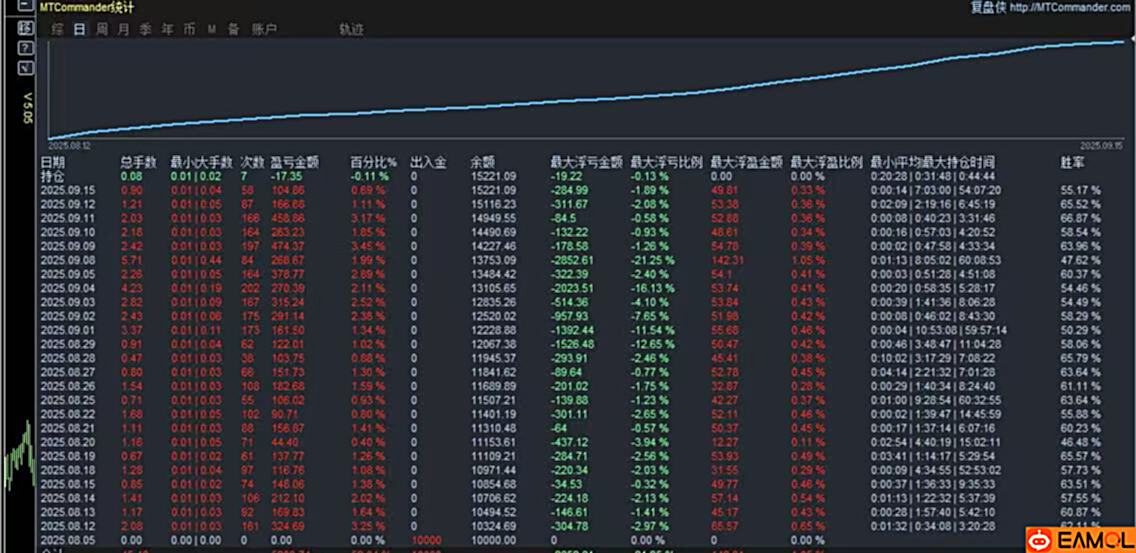Select the 持仓 row label
This screenshot has width=1136, height=553.
pyautogui.click(x=53, y=176)
